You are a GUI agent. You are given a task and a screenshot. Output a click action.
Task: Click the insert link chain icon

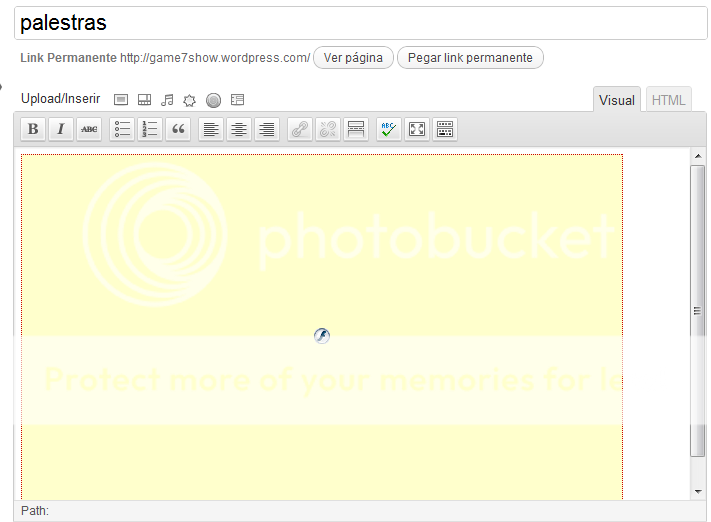[299, 129]
